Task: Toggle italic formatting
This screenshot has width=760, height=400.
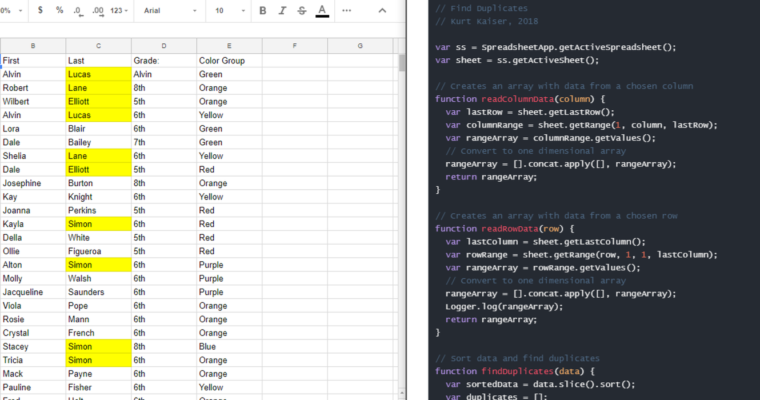Action: click(282, 10)
